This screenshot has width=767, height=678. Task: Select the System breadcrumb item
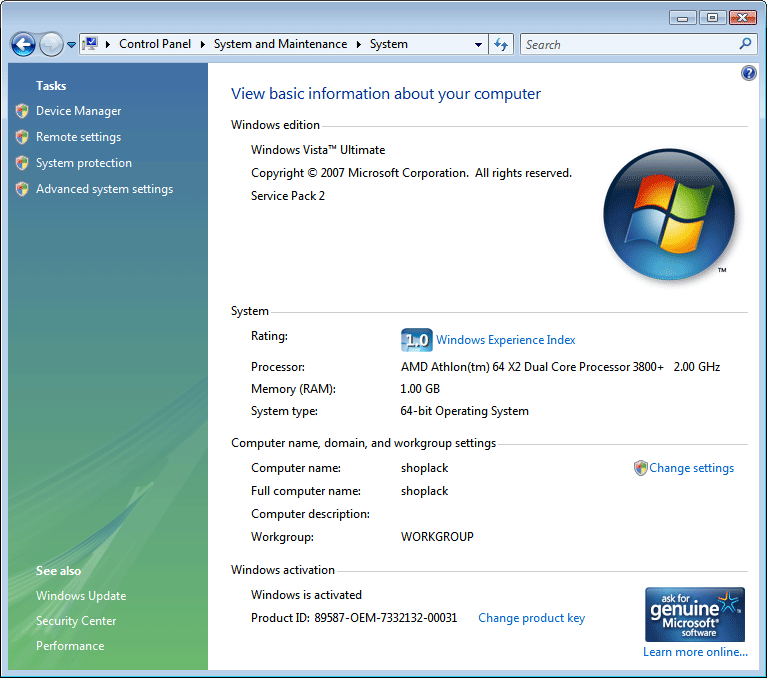tap(388, 44)
